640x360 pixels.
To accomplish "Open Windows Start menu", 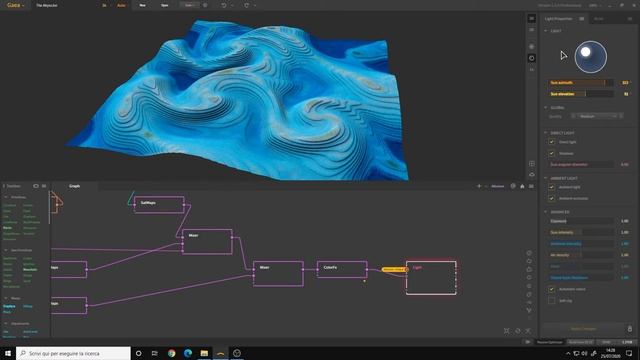I will pyautogui.click(x=8, y=353).
